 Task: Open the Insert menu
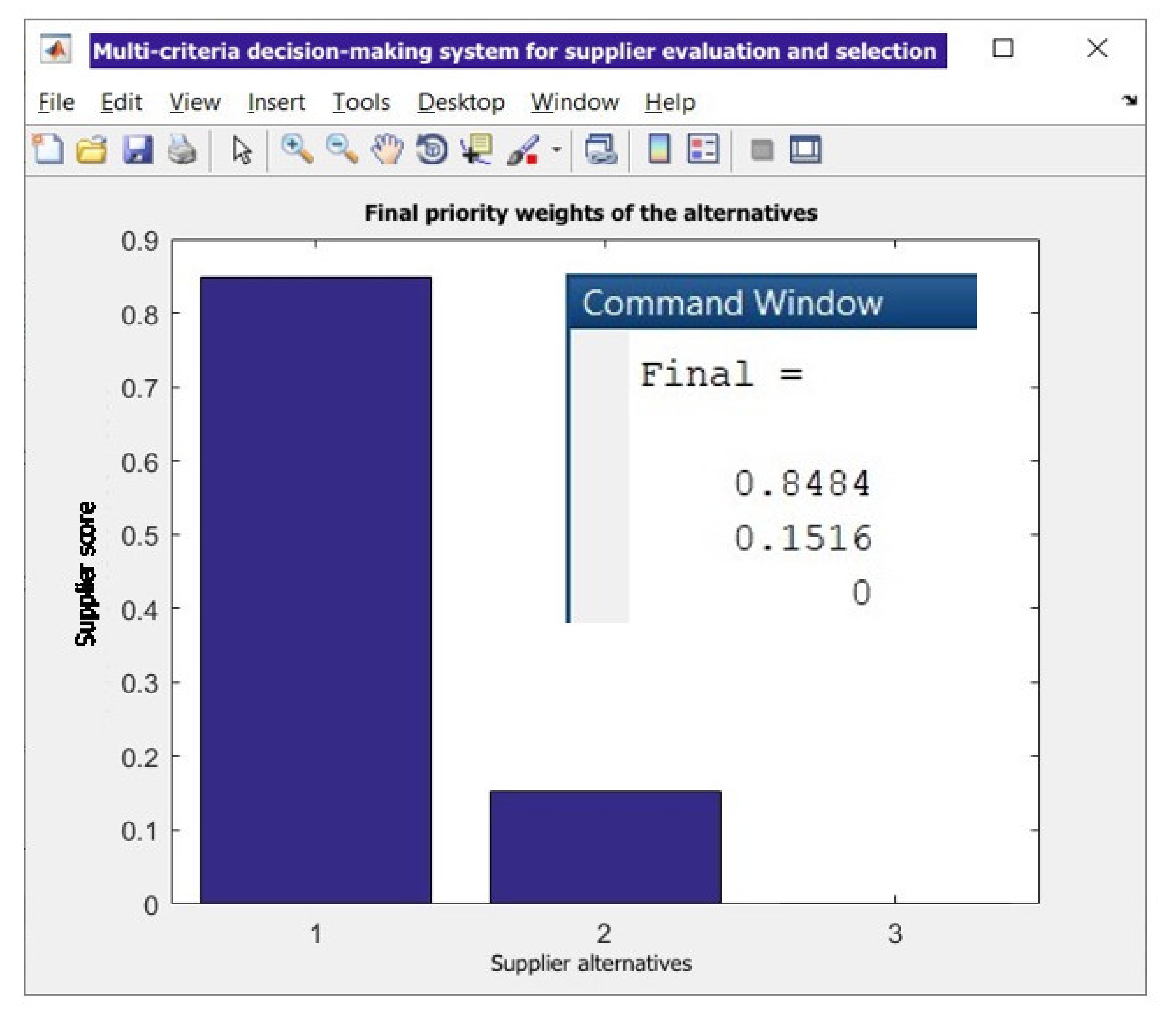[276, 103]
